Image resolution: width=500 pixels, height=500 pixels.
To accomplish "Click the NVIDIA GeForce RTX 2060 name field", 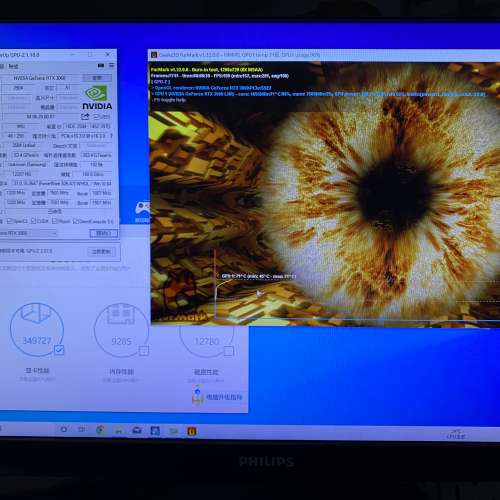I will tap(40, 78).
